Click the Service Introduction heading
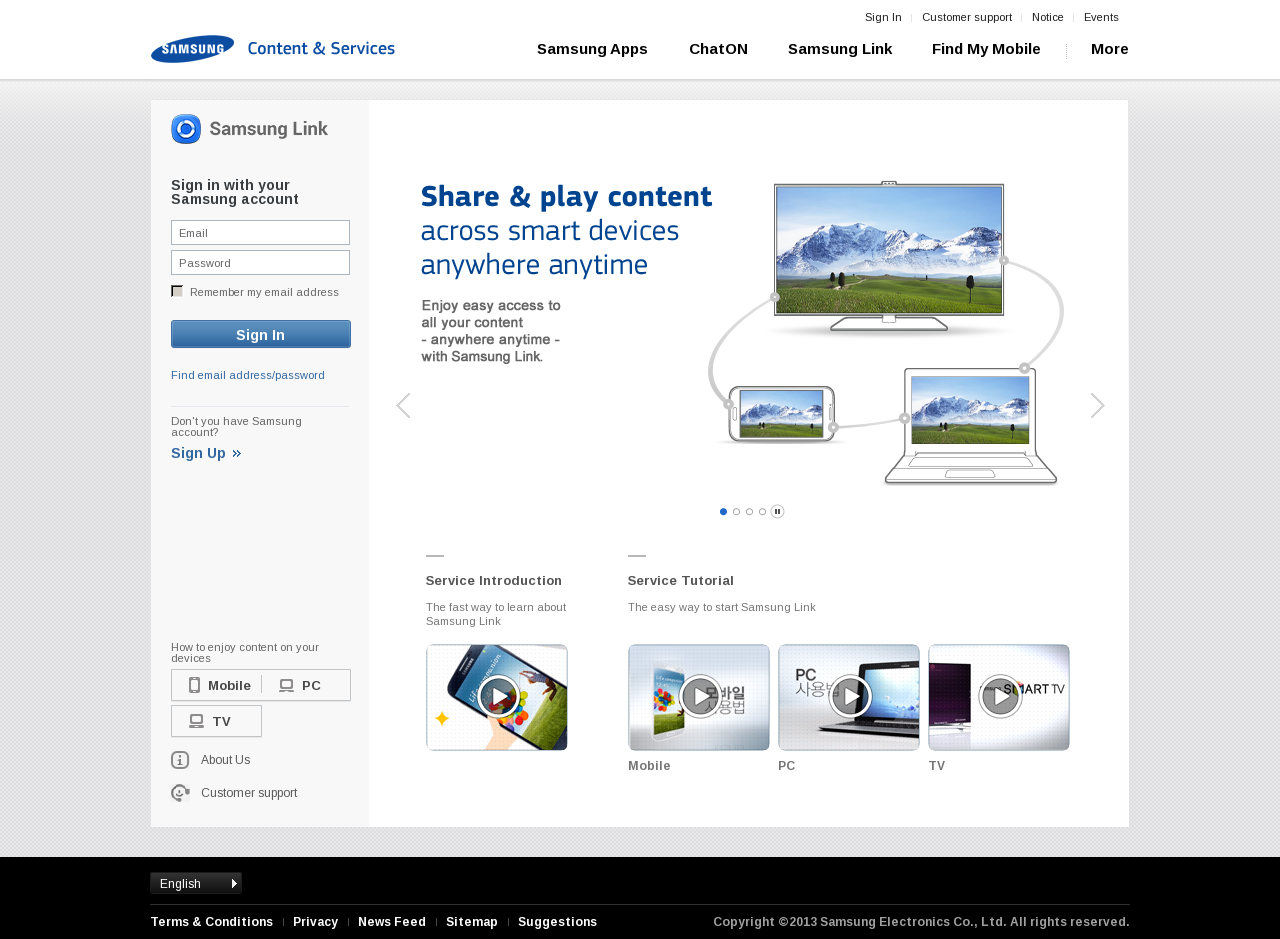This screenshot has height=939, width=1280. click(494, 581)
